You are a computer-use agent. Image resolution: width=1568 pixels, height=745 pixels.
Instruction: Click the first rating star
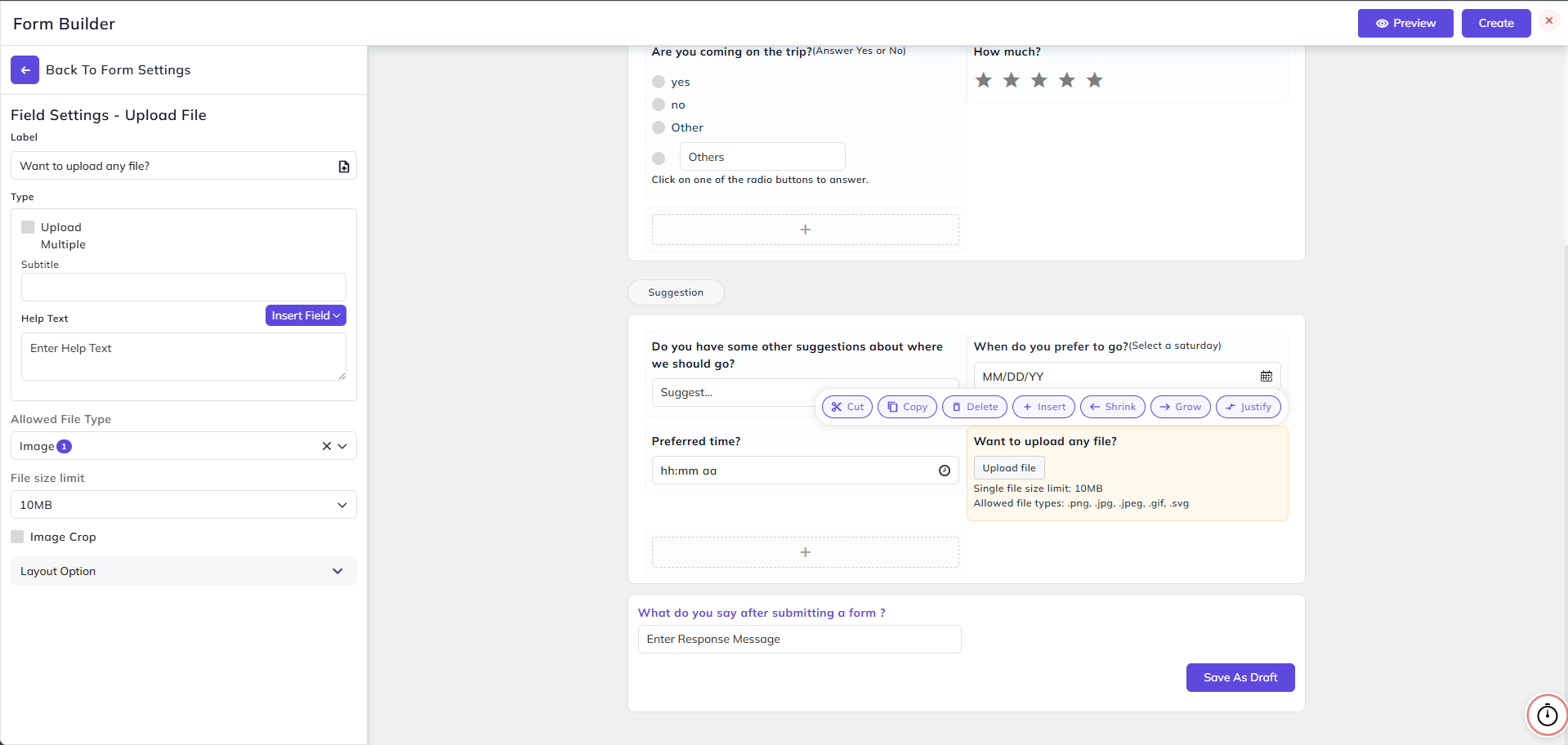[984, 80]
